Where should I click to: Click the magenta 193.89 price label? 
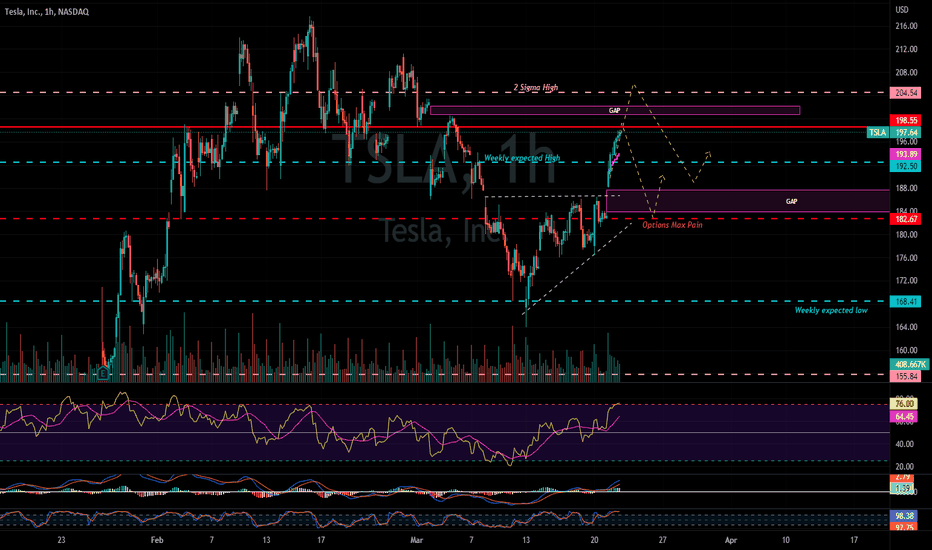tap(906, 154)
